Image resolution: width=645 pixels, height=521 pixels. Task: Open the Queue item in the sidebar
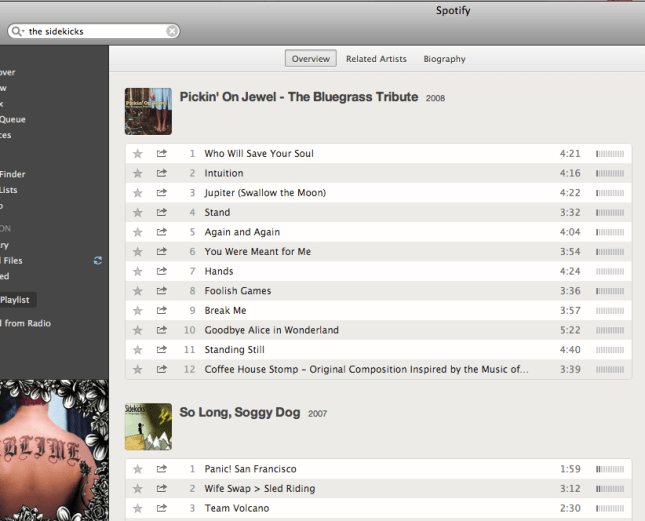click(13, 119)
